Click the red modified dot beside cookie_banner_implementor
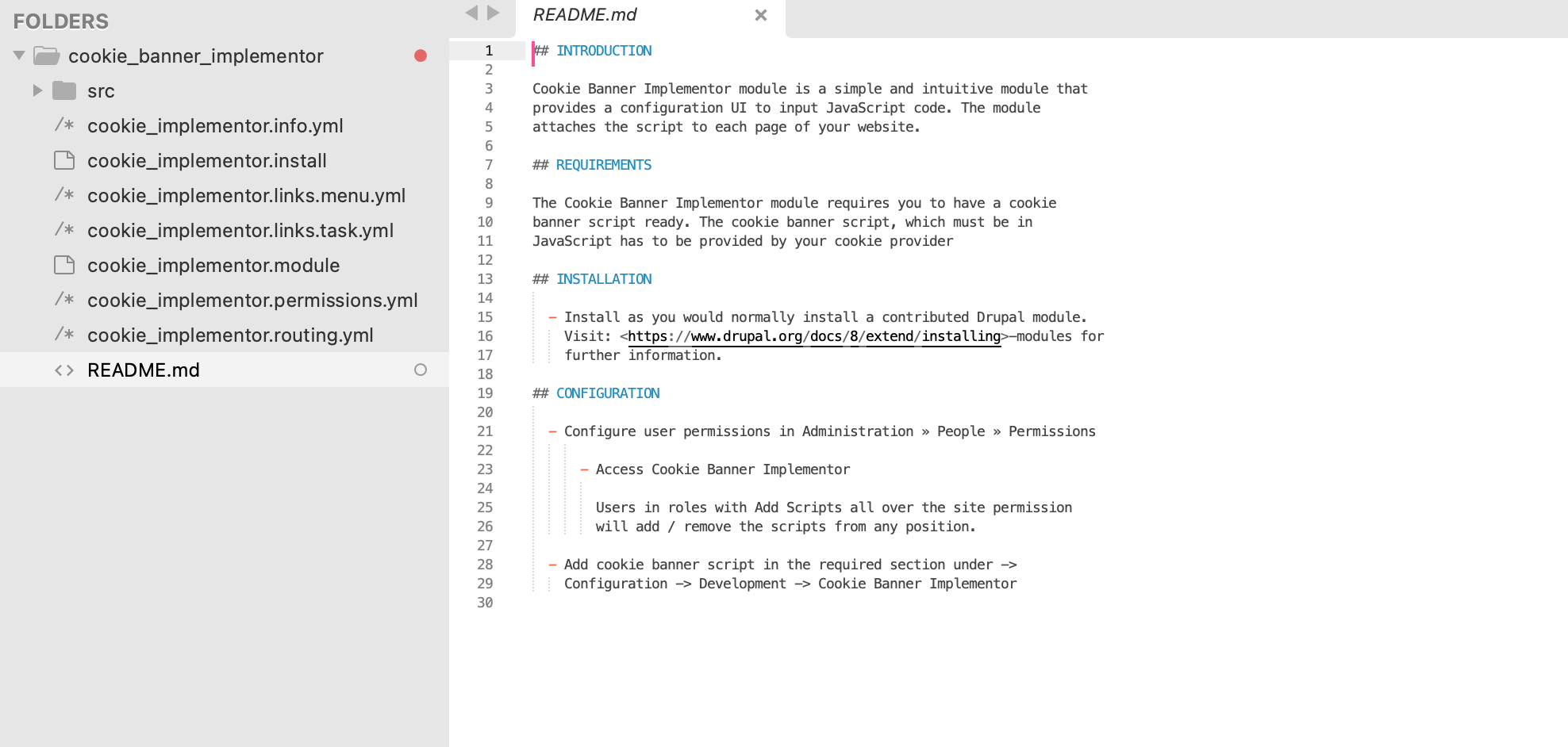This screenshot has height=747, width=1568. click(421, 56)
